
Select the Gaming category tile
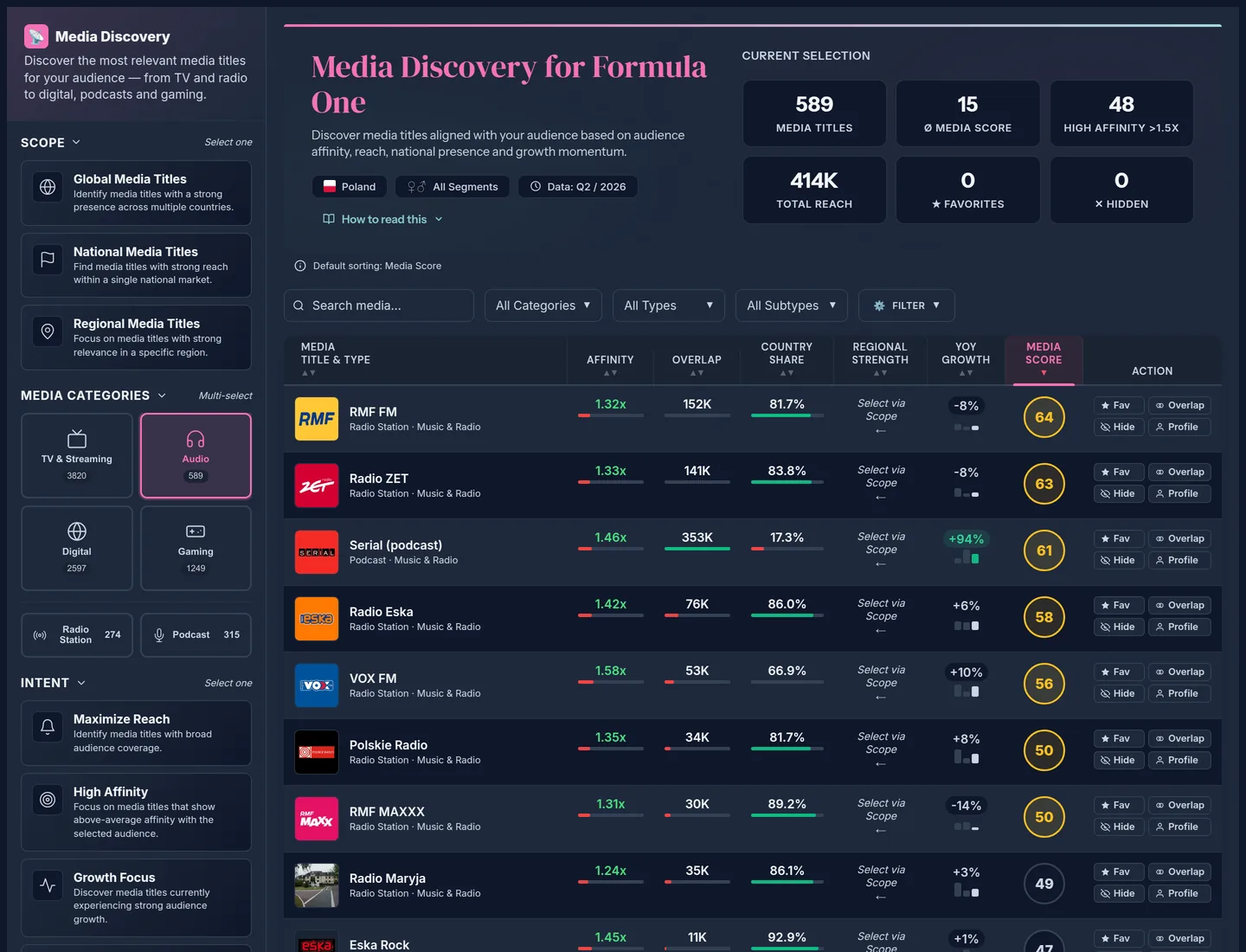coord(196,548)
